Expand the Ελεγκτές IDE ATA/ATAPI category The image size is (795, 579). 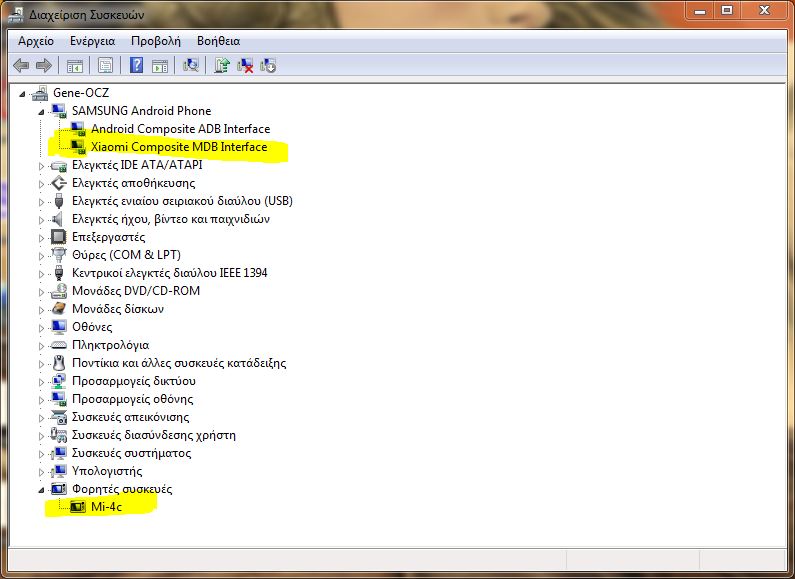pos(42,165)
